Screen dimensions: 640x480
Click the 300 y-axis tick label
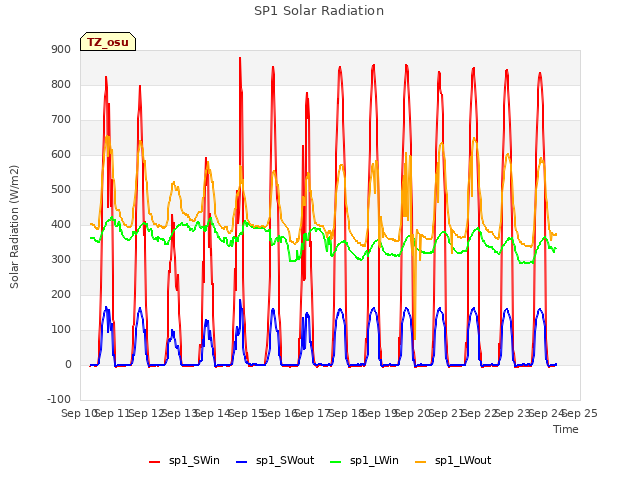(61, 259)
